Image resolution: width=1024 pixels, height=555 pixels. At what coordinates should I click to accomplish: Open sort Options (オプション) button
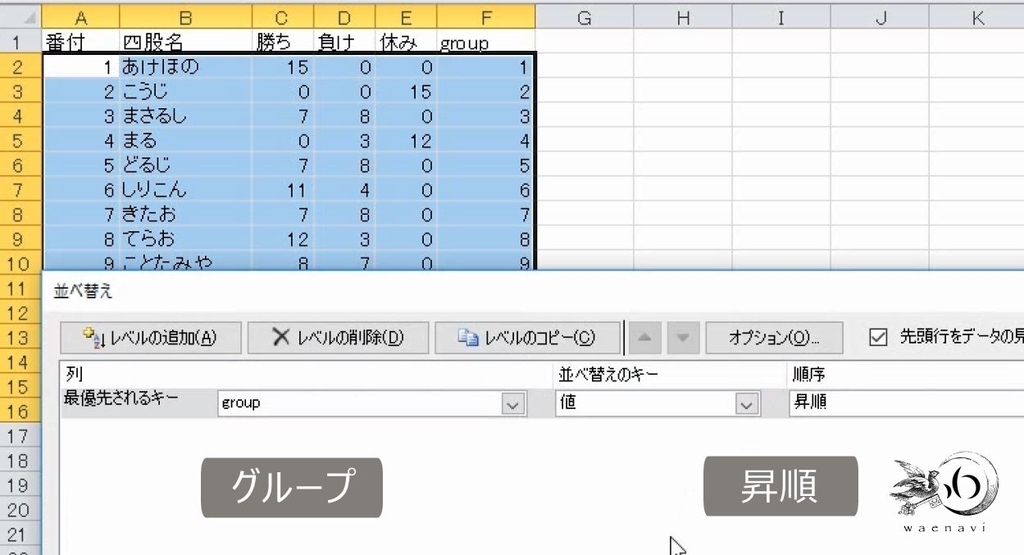[x=774, y=338]
